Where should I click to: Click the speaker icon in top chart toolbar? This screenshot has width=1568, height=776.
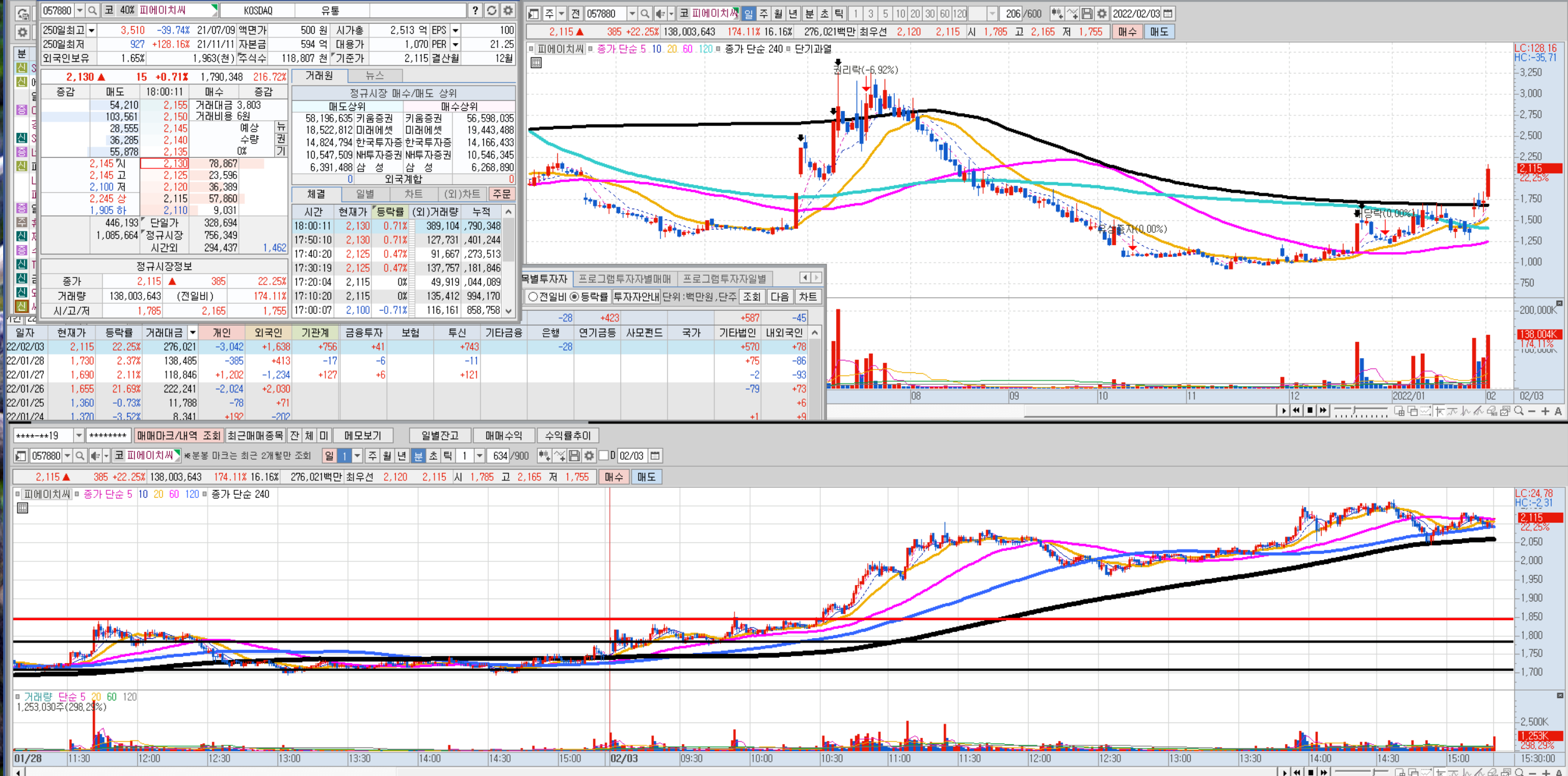point(660,14)
